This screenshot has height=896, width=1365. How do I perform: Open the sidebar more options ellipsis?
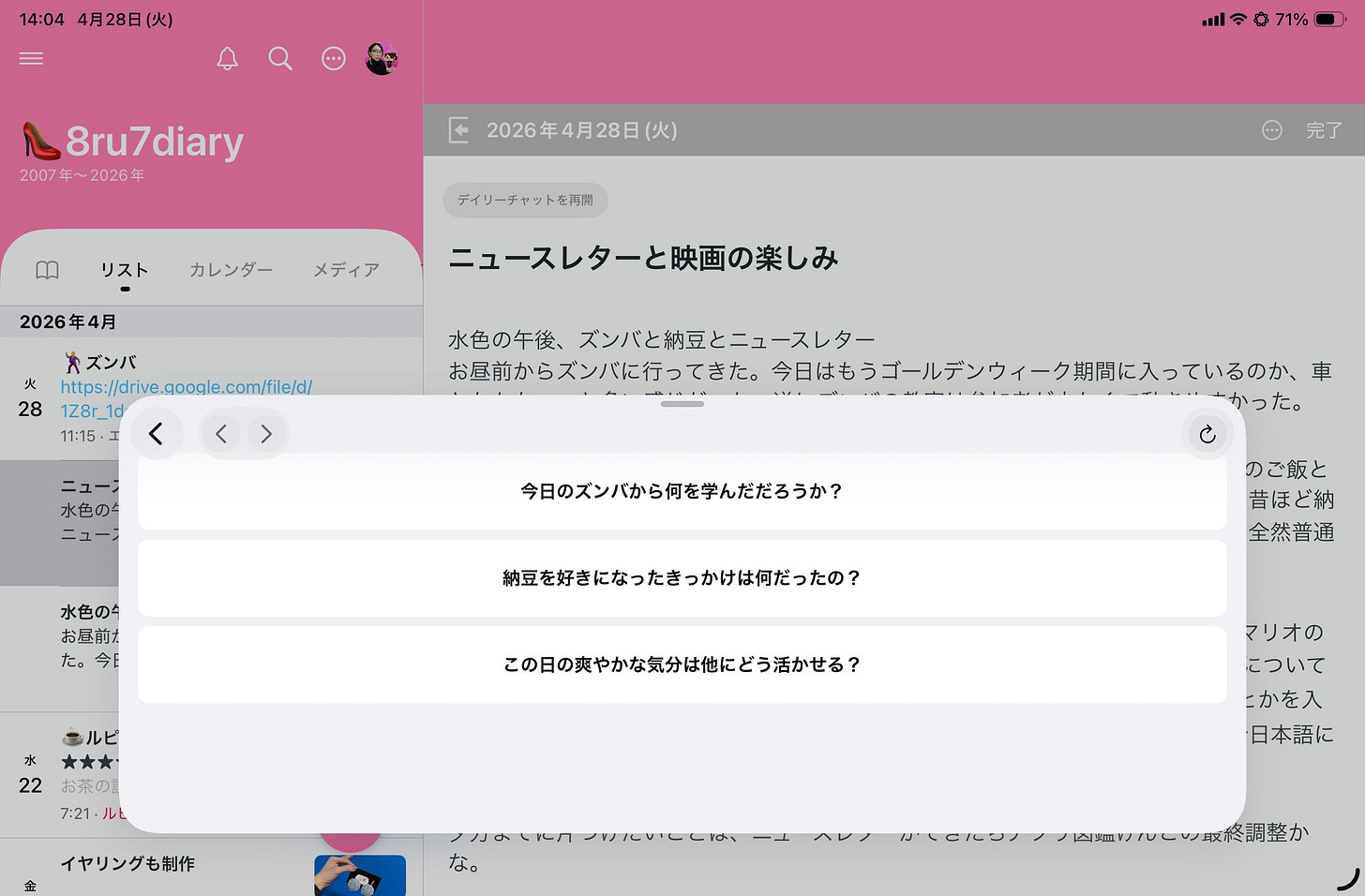point(334,59)
